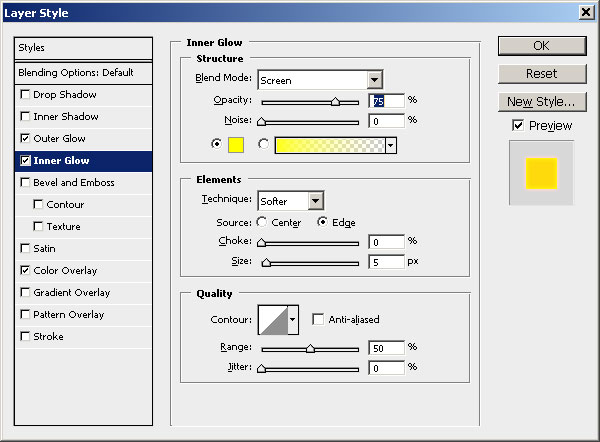Enable Anti-aliased contour option
This screenshot has height=442, width=600.
[318, 319]
